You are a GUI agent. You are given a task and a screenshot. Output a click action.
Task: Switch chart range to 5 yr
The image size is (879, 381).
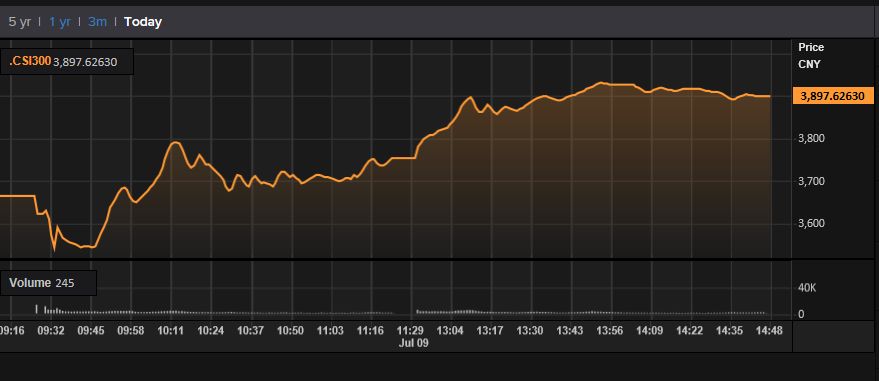coord(20,22)
